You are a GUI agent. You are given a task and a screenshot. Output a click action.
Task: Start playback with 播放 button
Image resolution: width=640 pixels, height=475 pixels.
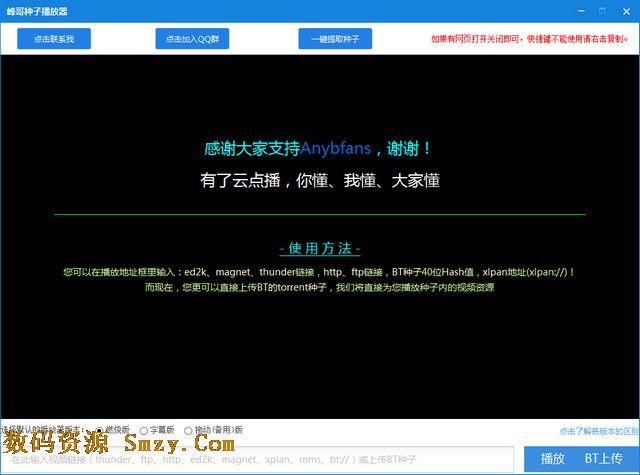pos(552,459)
